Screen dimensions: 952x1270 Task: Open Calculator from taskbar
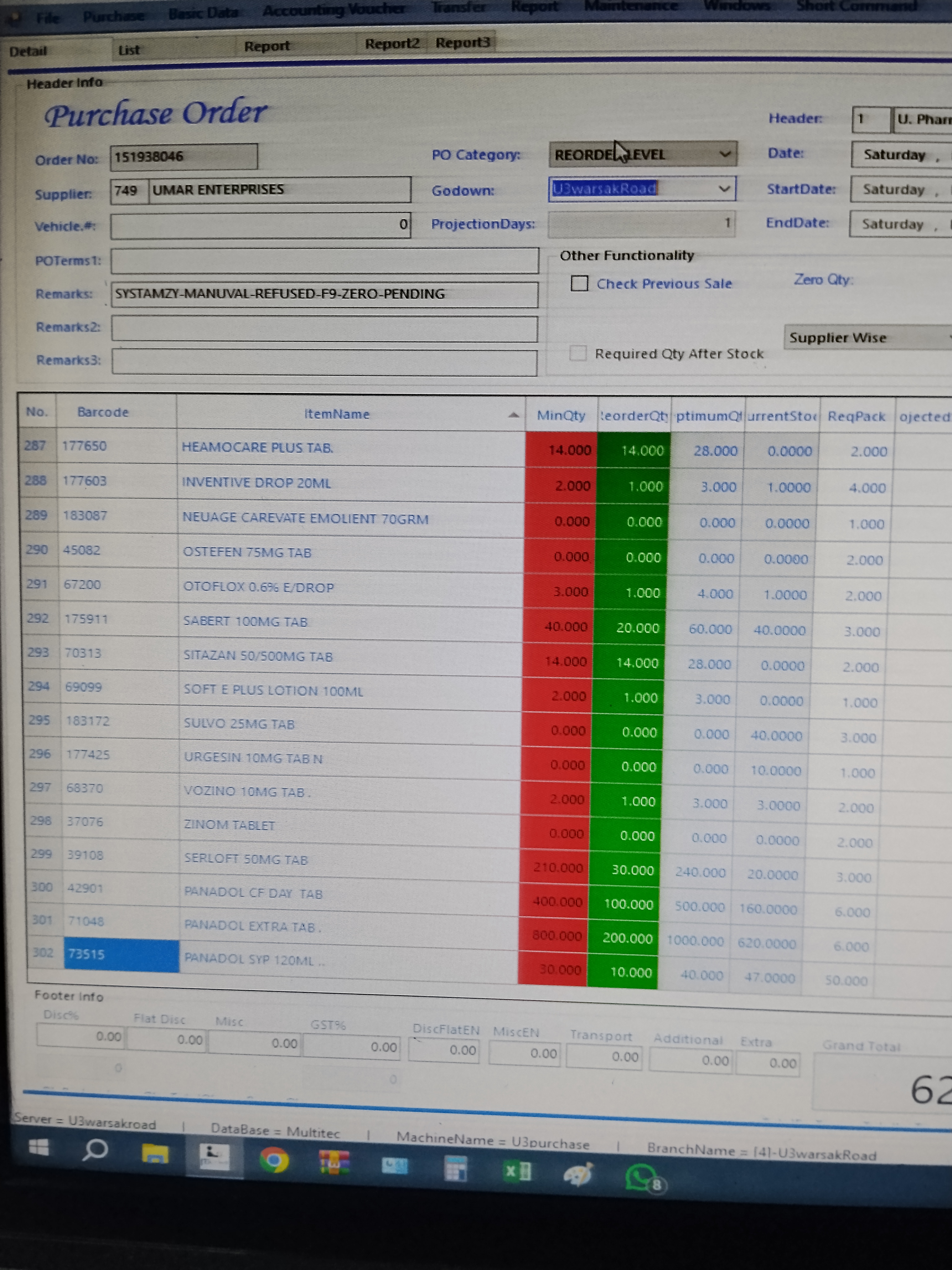pos(456,1168)
